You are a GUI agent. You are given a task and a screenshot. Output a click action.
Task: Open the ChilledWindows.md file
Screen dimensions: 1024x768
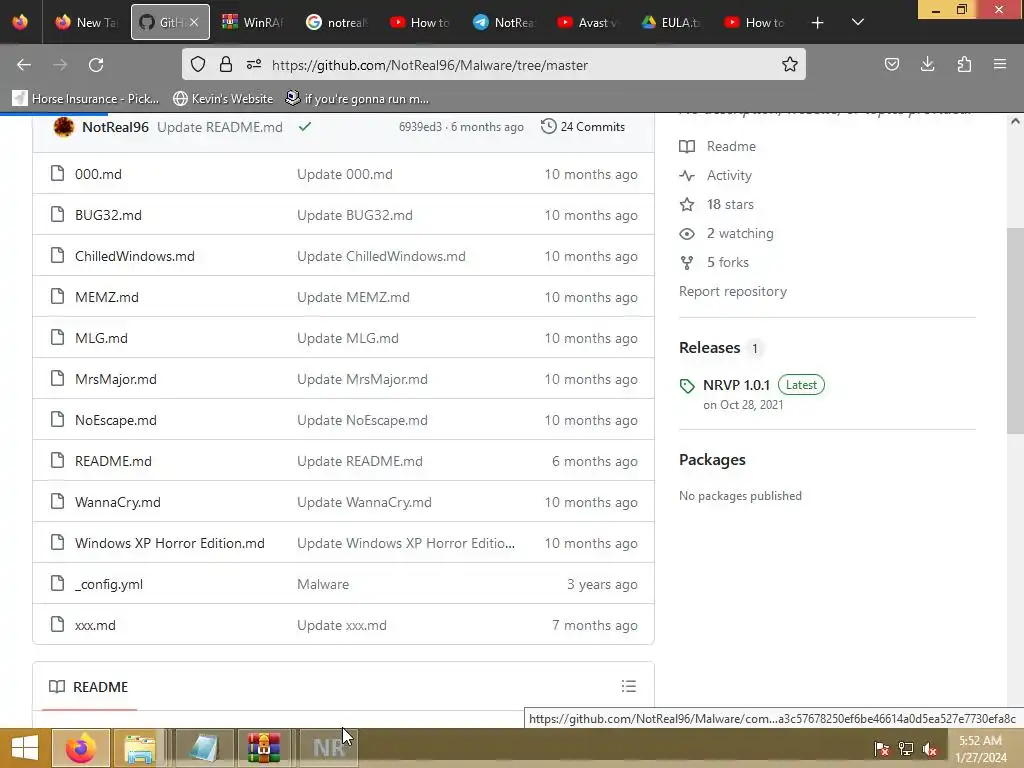(x=135, y=256)
